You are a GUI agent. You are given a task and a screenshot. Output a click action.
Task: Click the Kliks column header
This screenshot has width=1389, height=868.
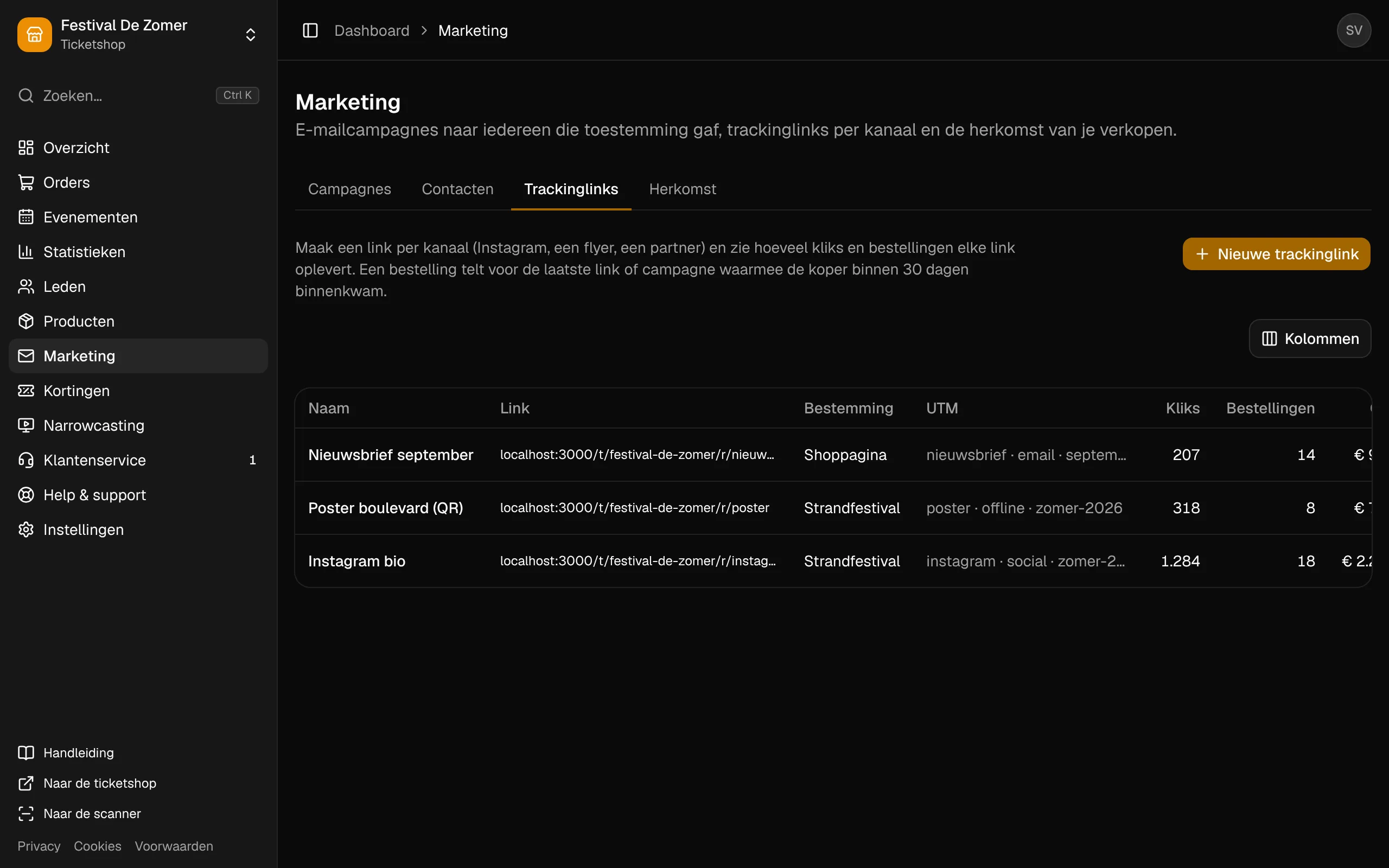[x=1182, y=408]
